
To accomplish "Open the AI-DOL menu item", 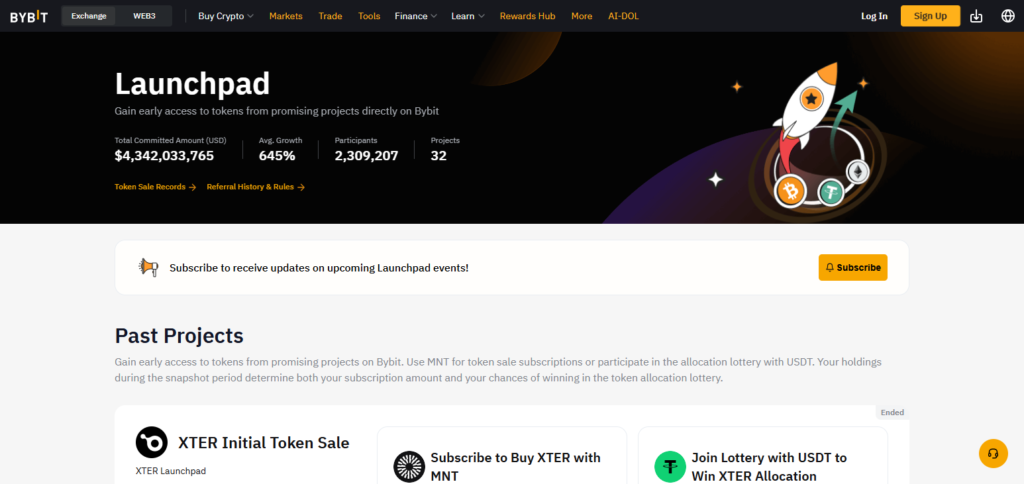I will (x=624, y=16).
